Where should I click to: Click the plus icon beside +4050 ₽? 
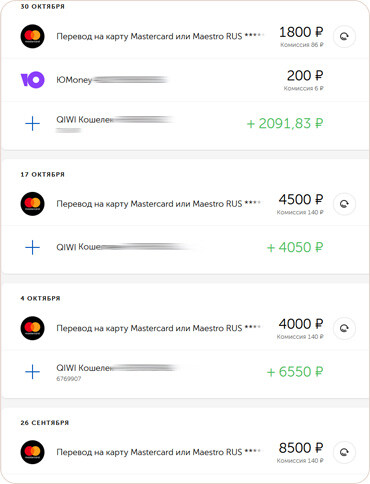32,247
